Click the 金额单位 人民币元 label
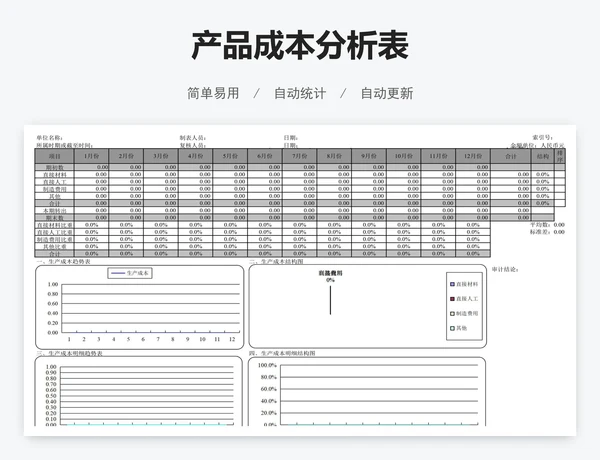Screen dimensions: 600x460 [x=537, y=145]
